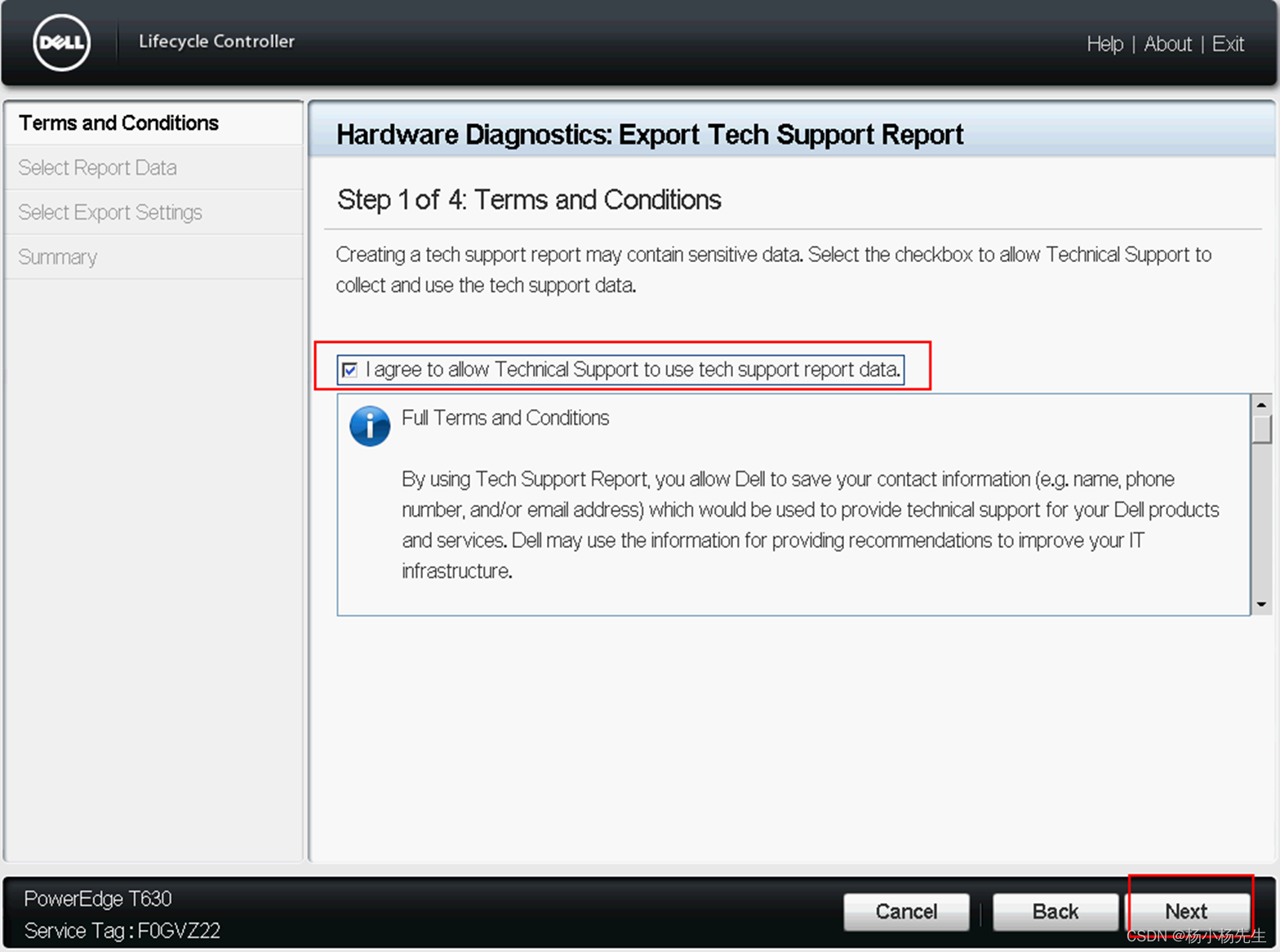Screen dimensions: 1280x952
Task: Select the Terms and Conditions step
Action: [x=153, y=123]
